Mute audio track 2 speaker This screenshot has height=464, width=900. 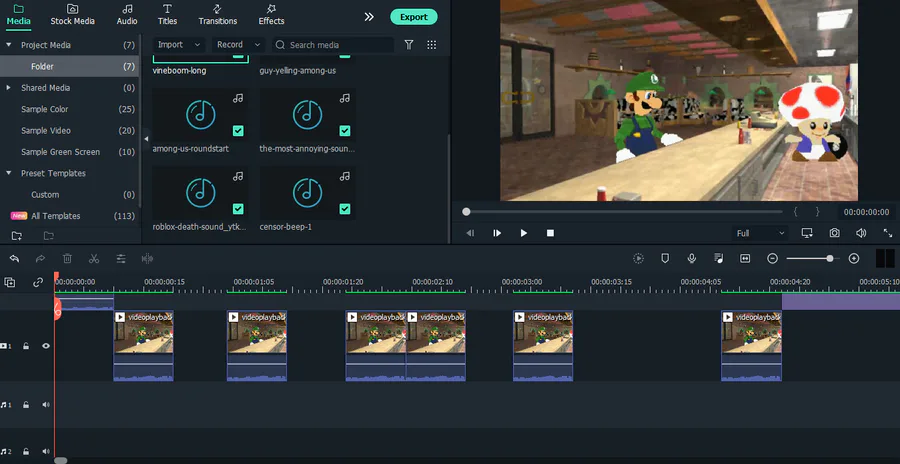[x=46, y=451]
